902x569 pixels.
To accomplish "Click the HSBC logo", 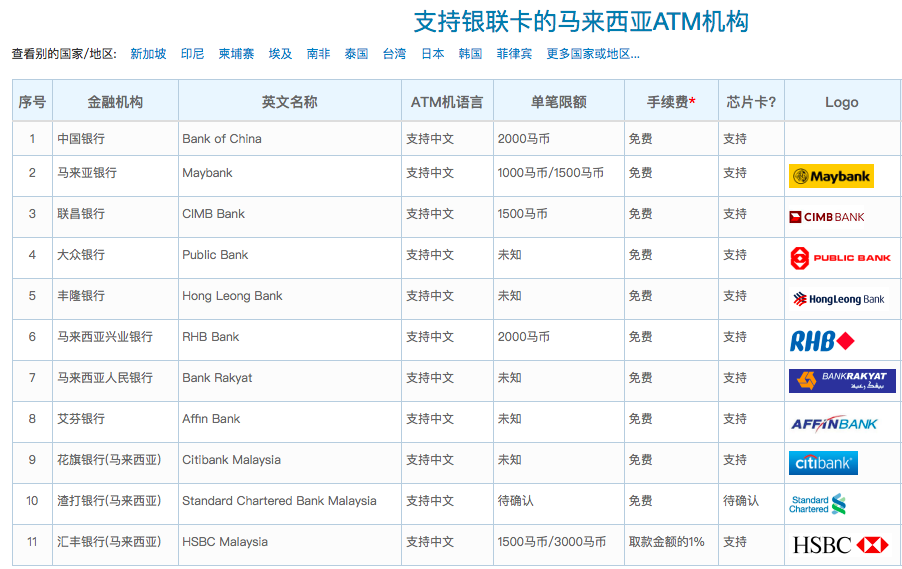I will (x=840, y=545).
